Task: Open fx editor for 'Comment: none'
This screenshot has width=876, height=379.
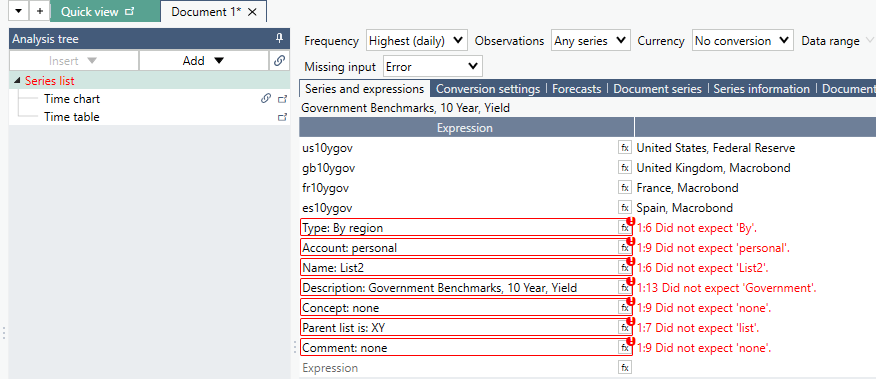Action: [x=625, y=348]
